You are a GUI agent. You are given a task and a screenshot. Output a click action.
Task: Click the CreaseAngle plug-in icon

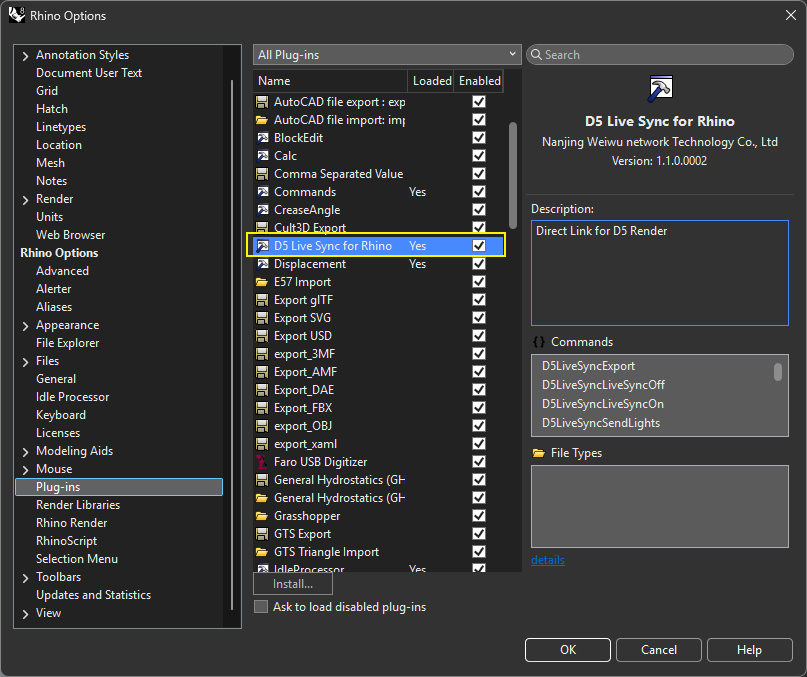pyautogui.click(x=262, y=210)
